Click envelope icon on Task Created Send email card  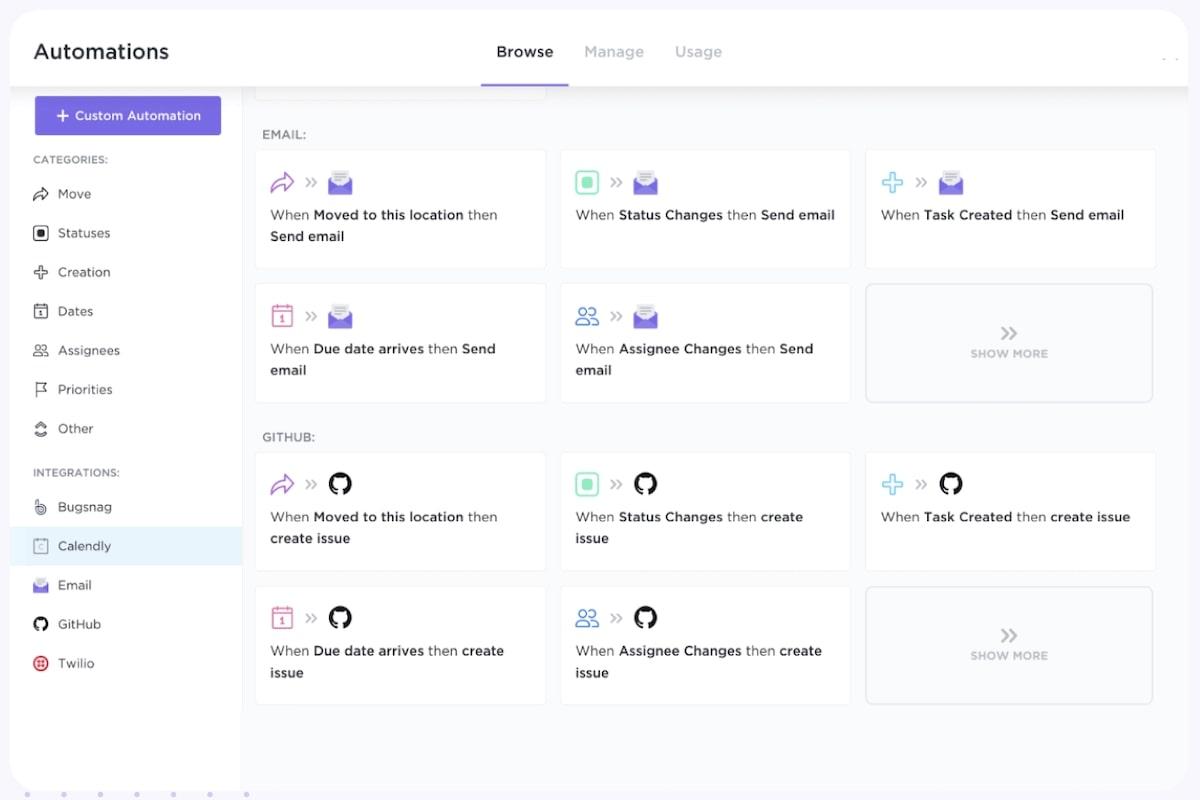(951, 182)
